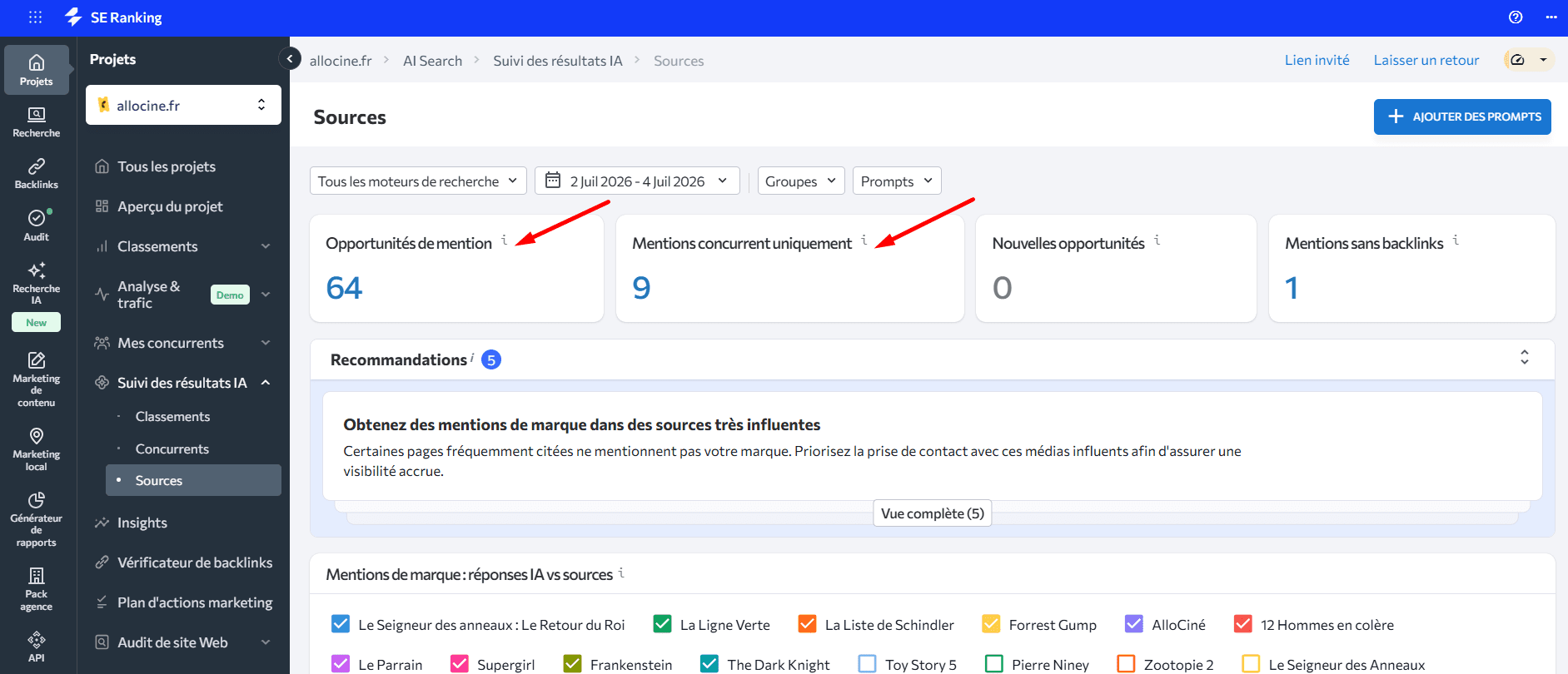The width and height of the screenshot is (1568, 674).
Task: Click allocine.fr breadcrumb
Action: pyautogui.click(x=341, y=61)
